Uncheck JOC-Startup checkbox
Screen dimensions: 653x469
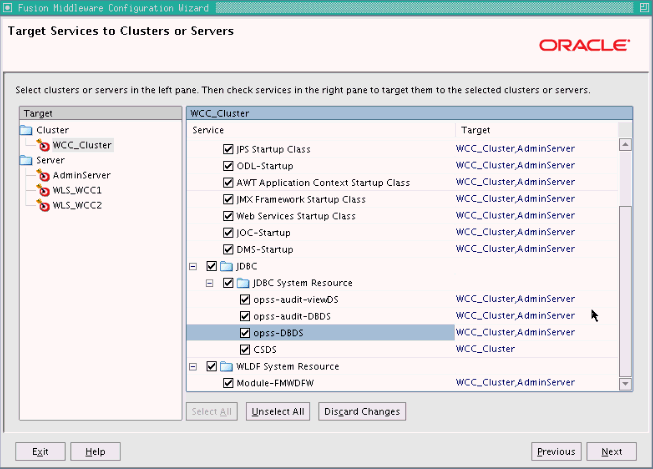pos(228,232)
